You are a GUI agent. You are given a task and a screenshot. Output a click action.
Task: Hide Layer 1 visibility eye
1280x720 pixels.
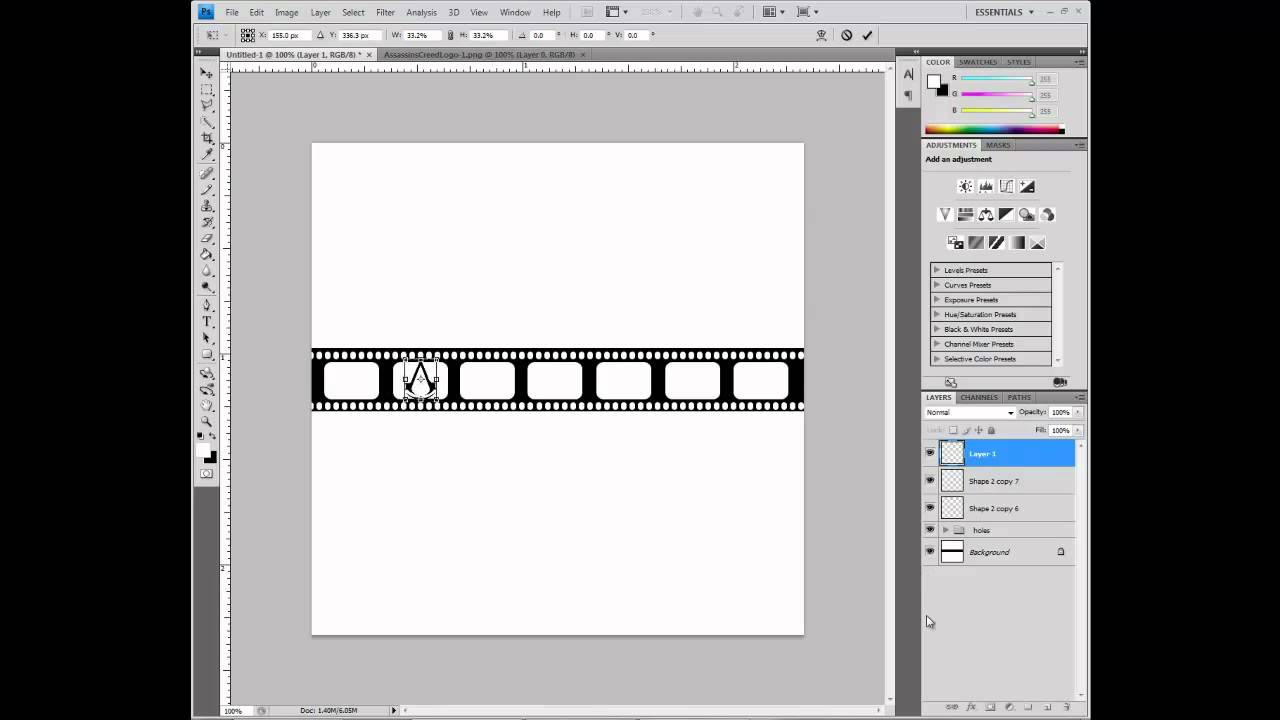(x=930, y=453)
